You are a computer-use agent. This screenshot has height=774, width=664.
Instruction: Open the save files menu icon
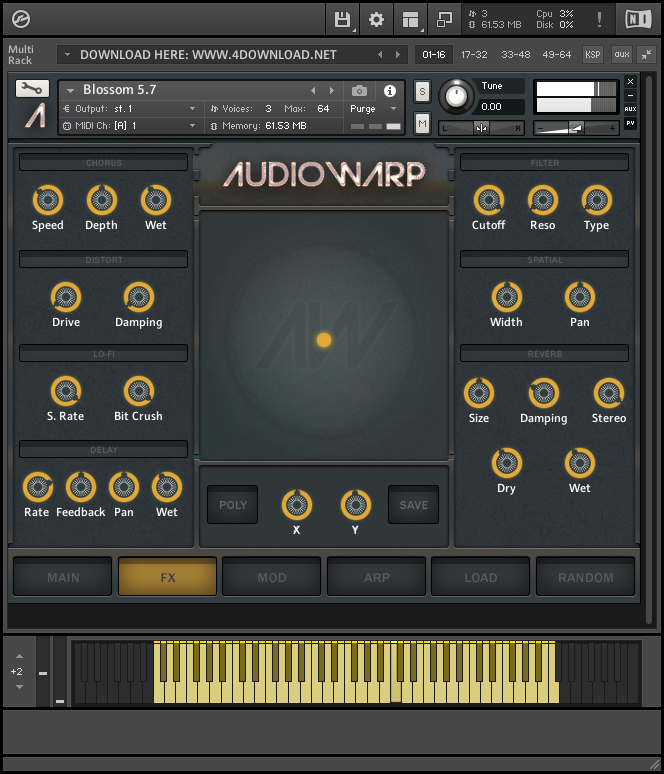[343, 20]
